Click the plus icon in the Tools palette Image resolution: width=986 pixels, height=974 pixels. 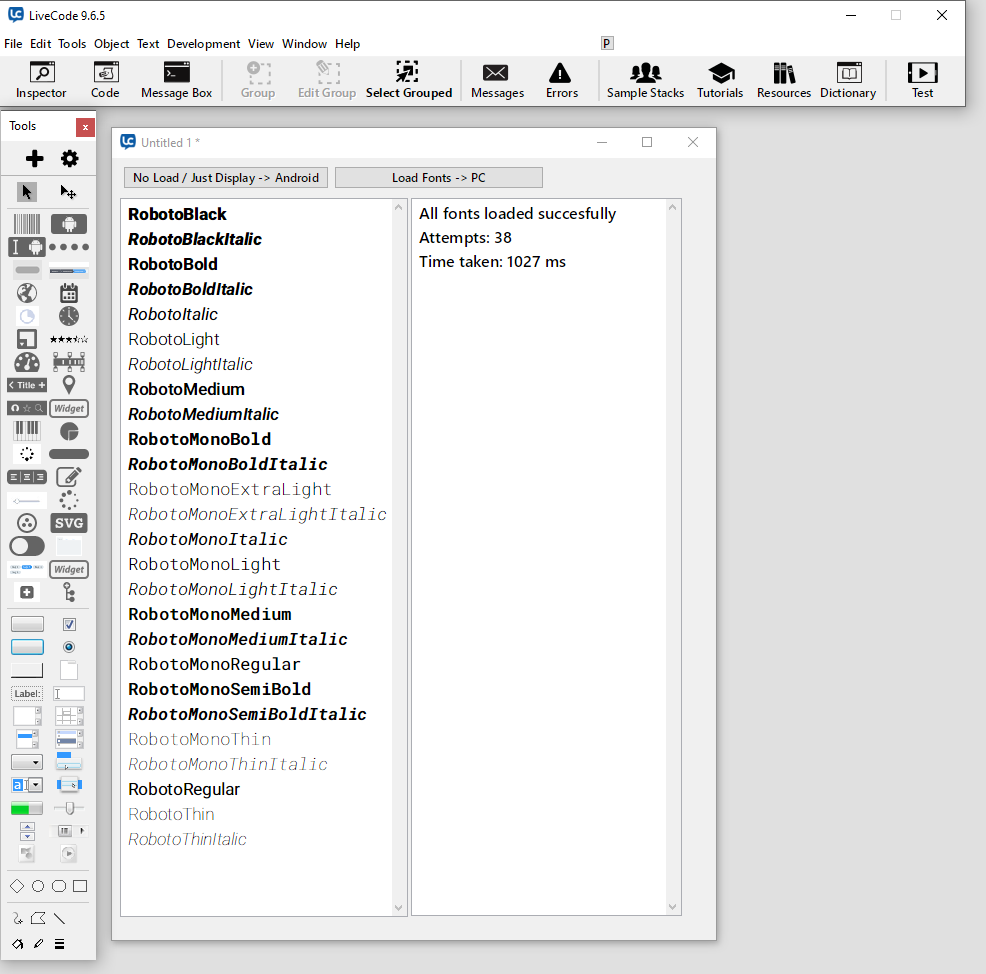pyautogui.click(x=35, y=158)
